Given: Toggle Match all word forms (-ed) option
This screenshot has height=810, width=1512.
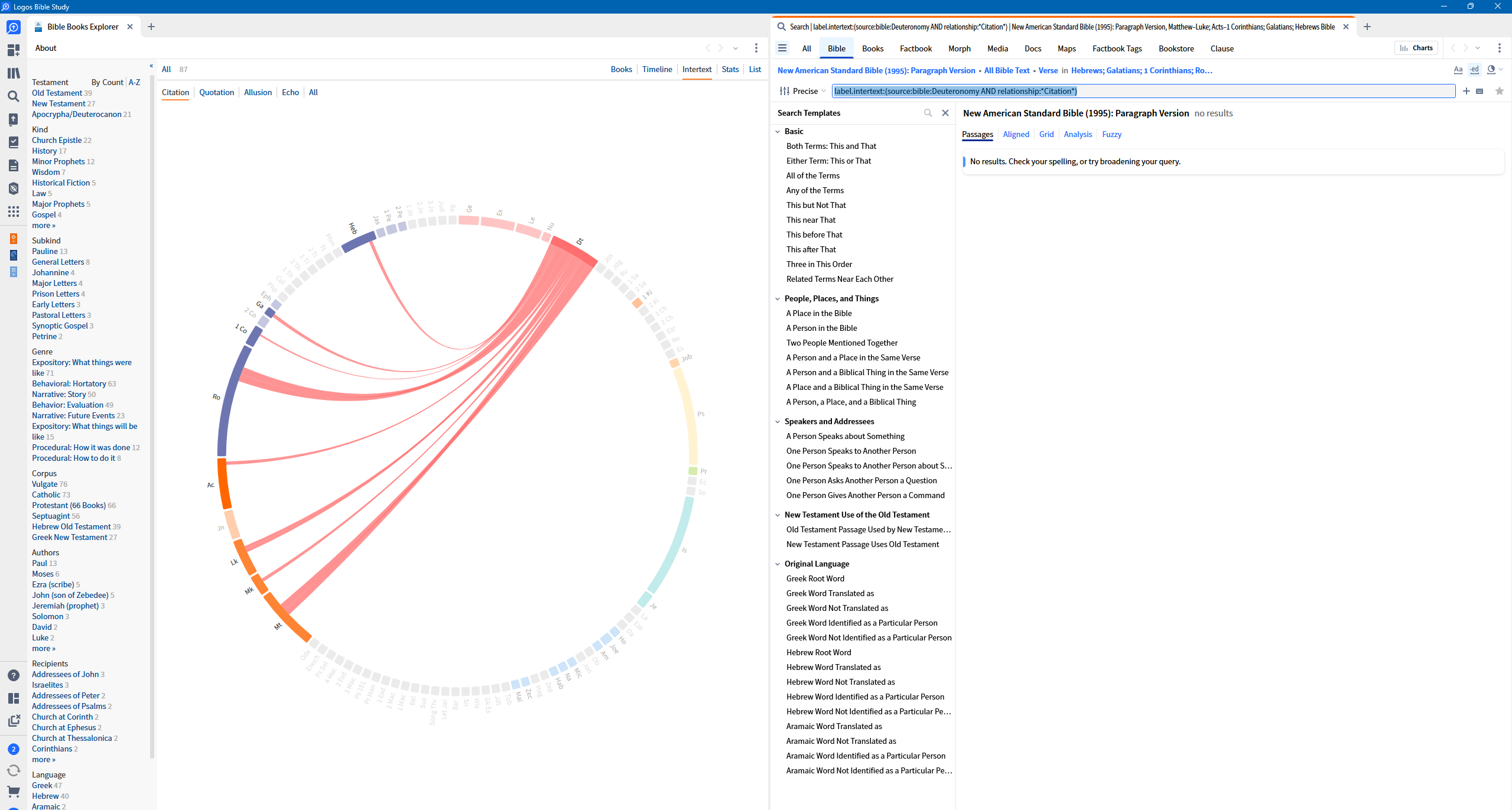Looking at the screenshot, I should pos(1474,70).
